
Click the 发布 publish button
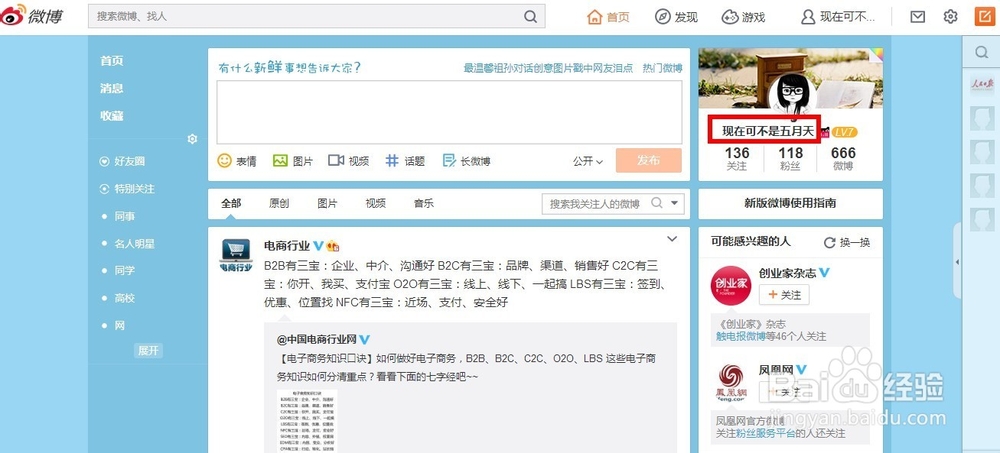pos(649,160)
